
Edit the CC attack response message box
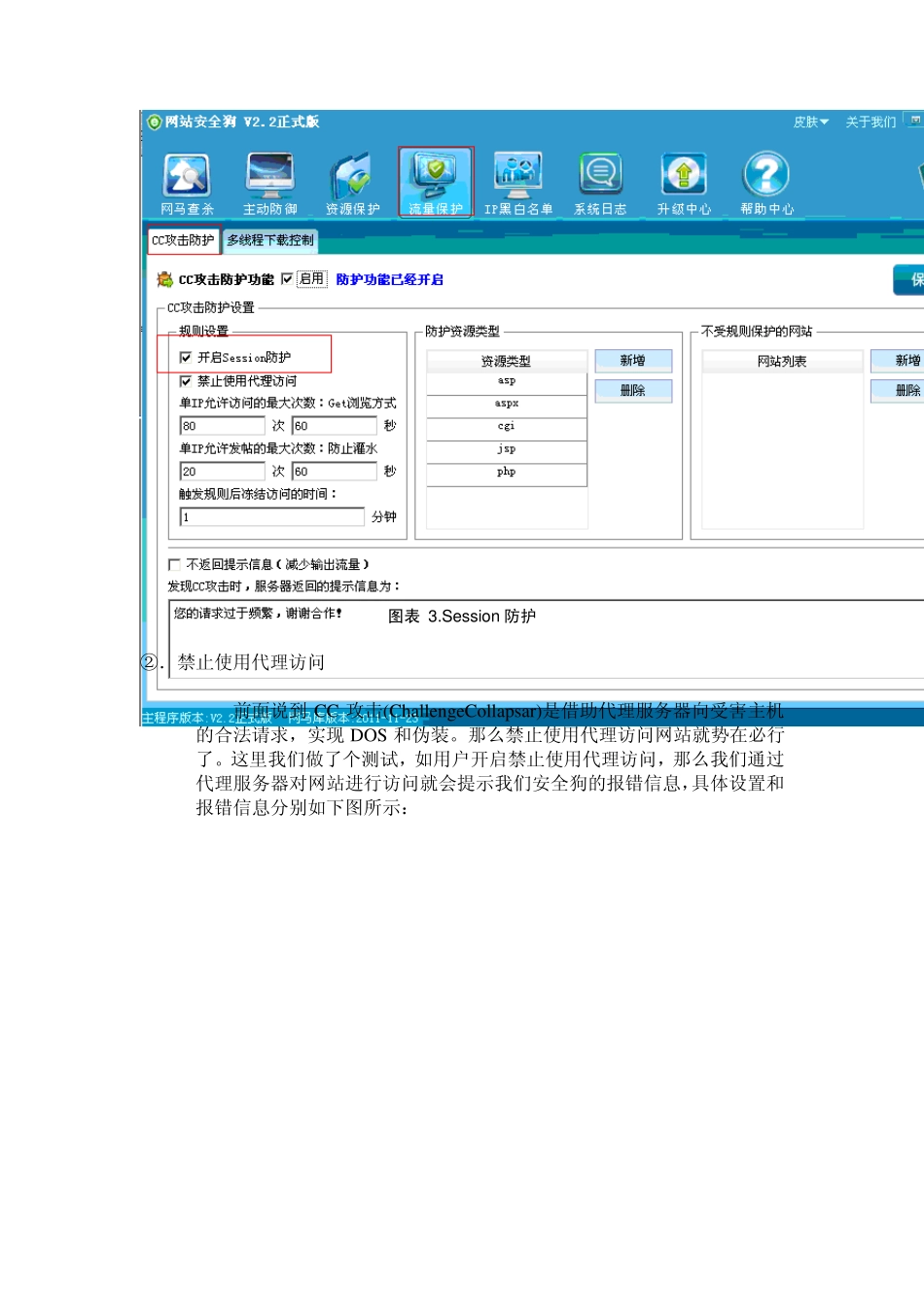547,639
